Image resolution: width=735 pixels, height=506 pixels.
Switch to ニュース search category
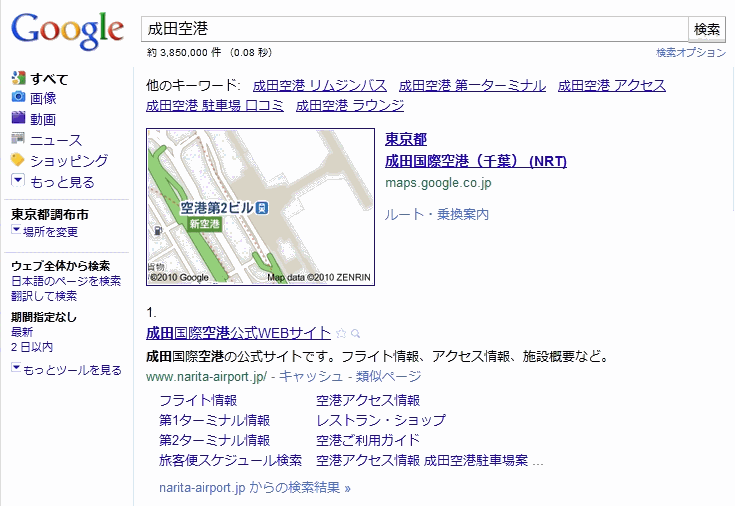[56, 140]
